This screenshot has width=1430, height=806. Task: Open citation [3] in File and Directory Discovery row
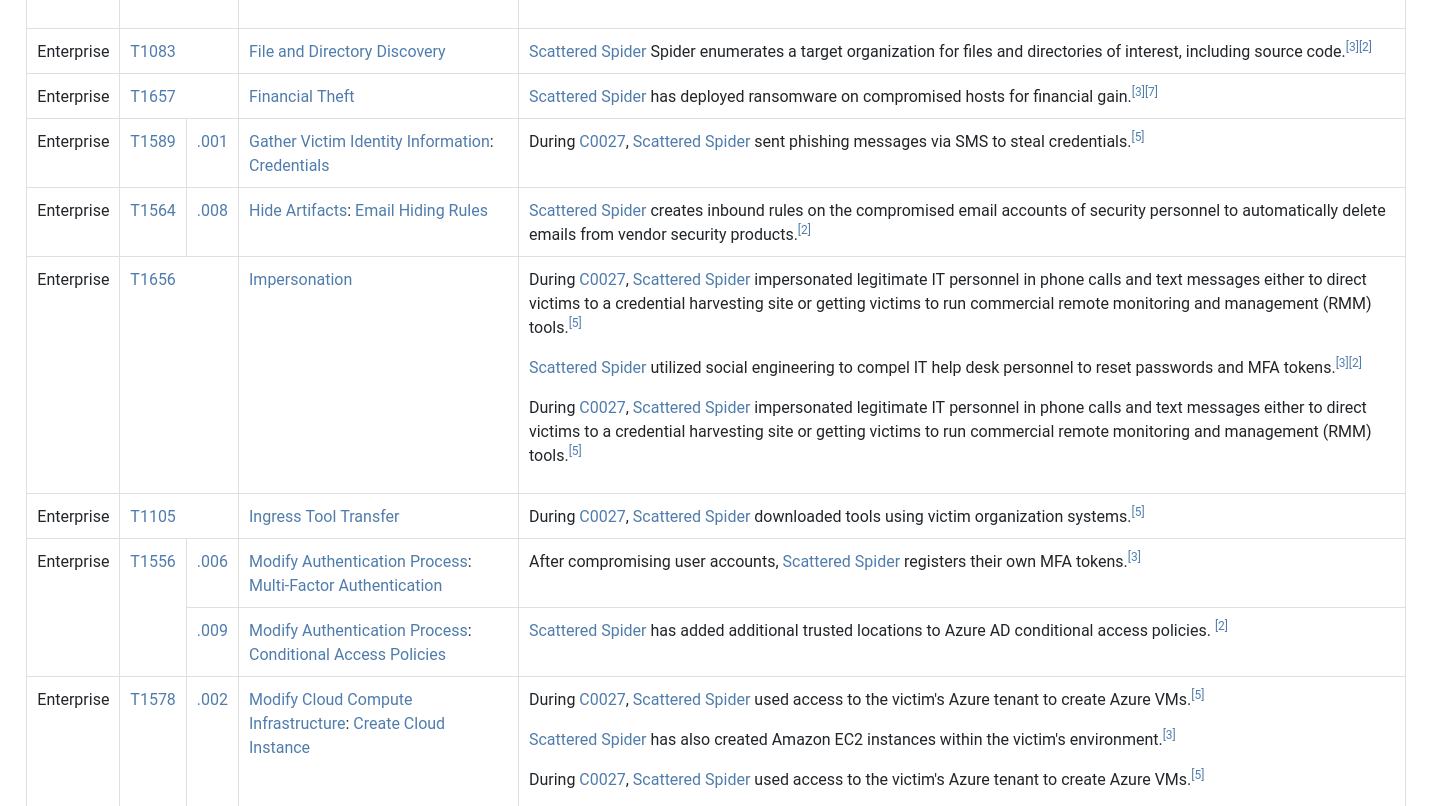1352,47
